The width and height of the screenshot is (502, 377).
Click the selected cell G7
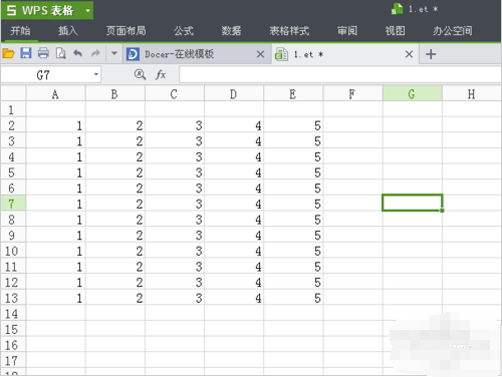click(412, 203)
